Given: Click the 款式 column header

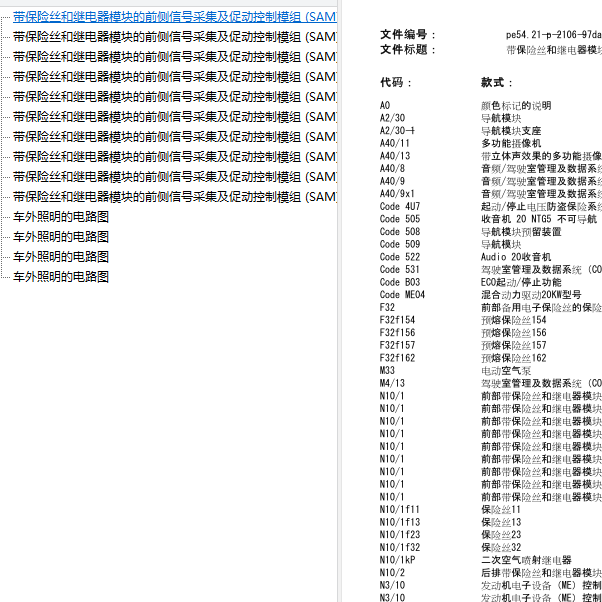Looking at the screenshot, I should 497,83.
